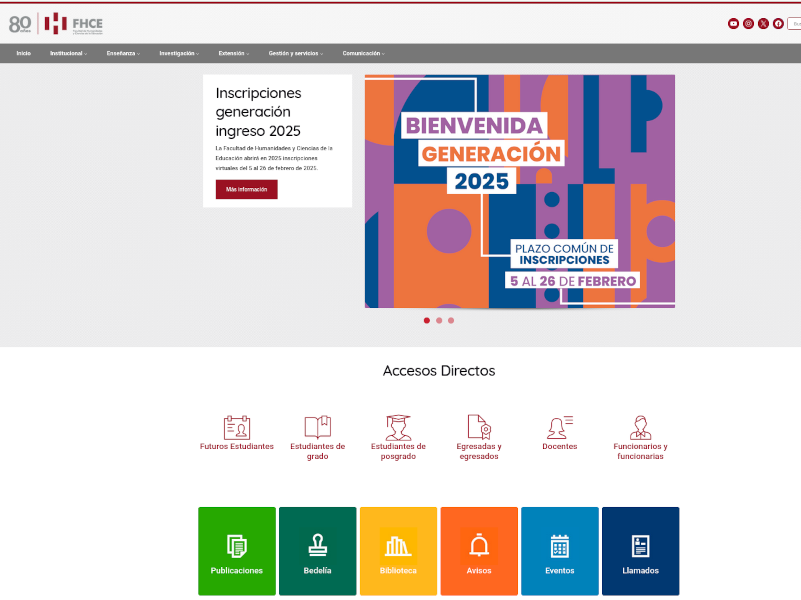Select the second carousel slide dot

439,321
